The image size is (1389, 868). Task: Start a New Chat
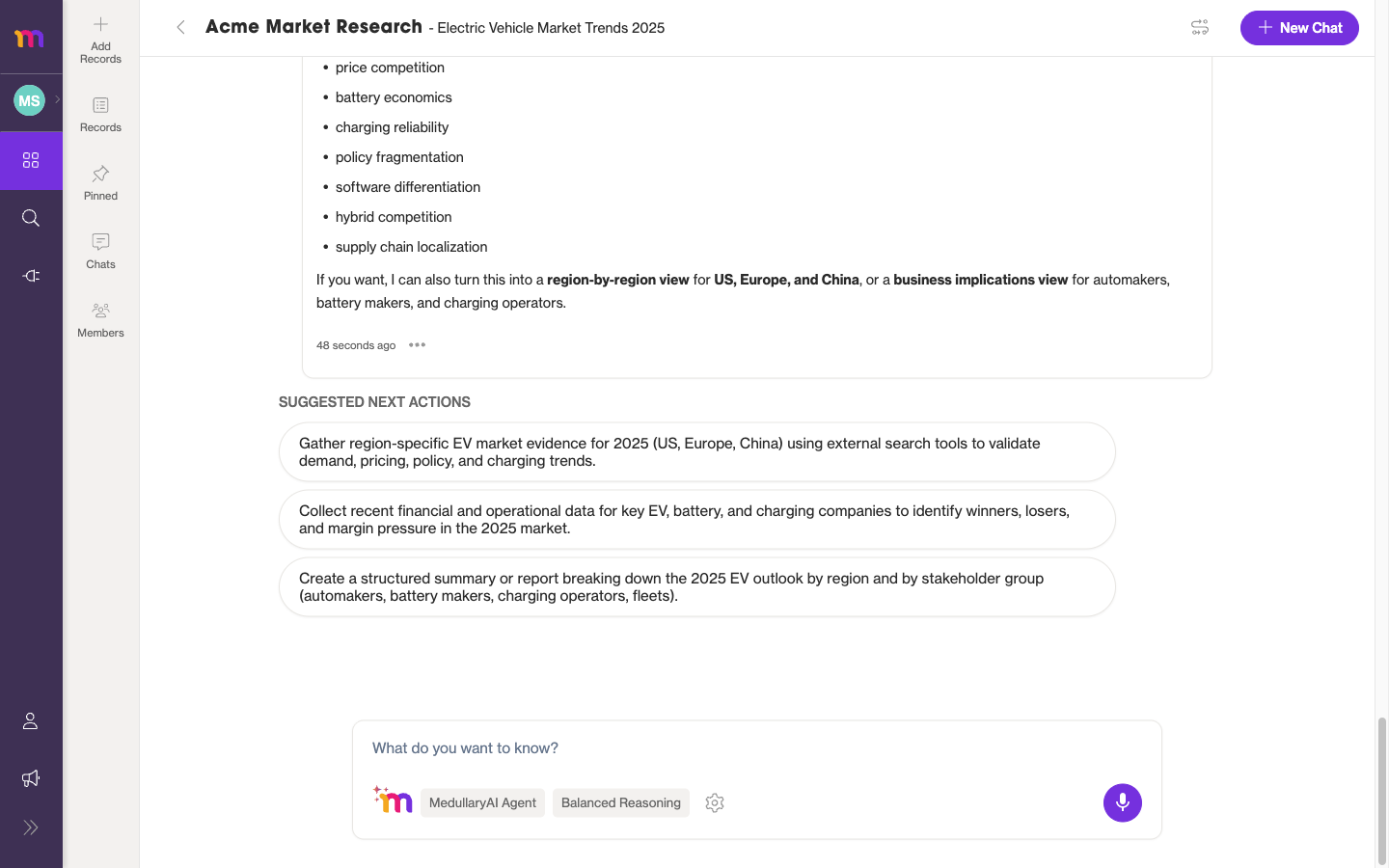pyautogui.click(x=1299, y=28)
